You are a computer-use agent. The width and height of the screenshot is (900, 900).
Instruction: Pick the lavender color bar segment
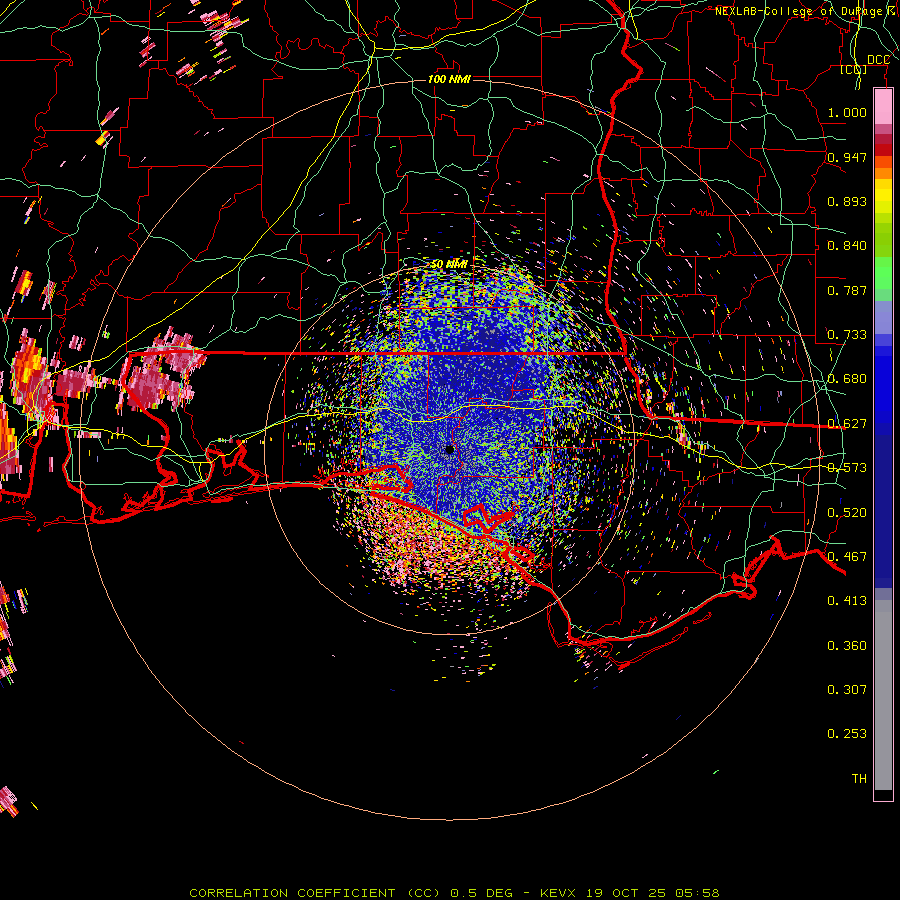(883, 317)
